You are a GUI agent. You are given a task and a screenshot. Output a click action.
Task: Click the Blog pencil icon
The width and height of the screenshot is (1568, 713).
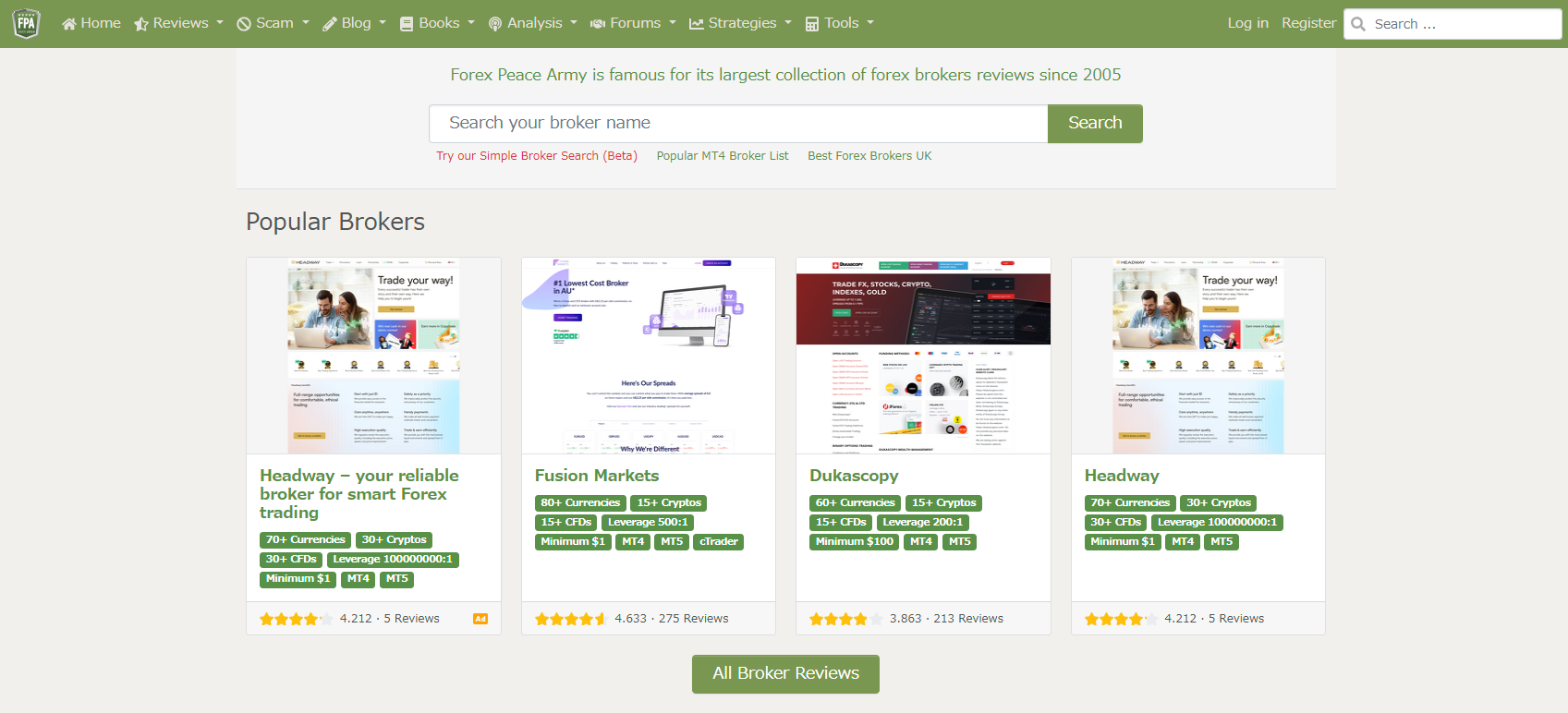(330, 24)
